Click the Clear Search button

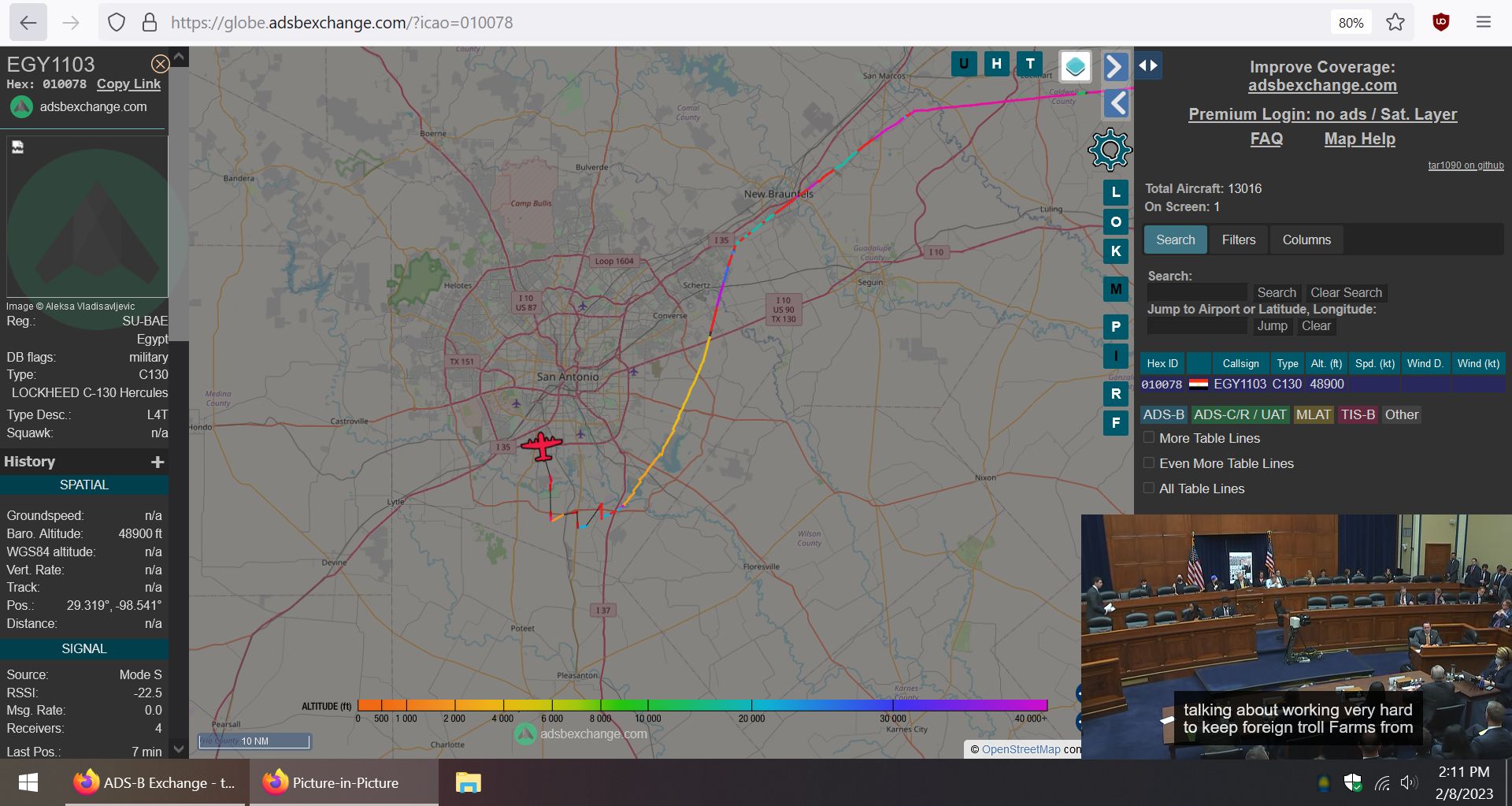1346,292
